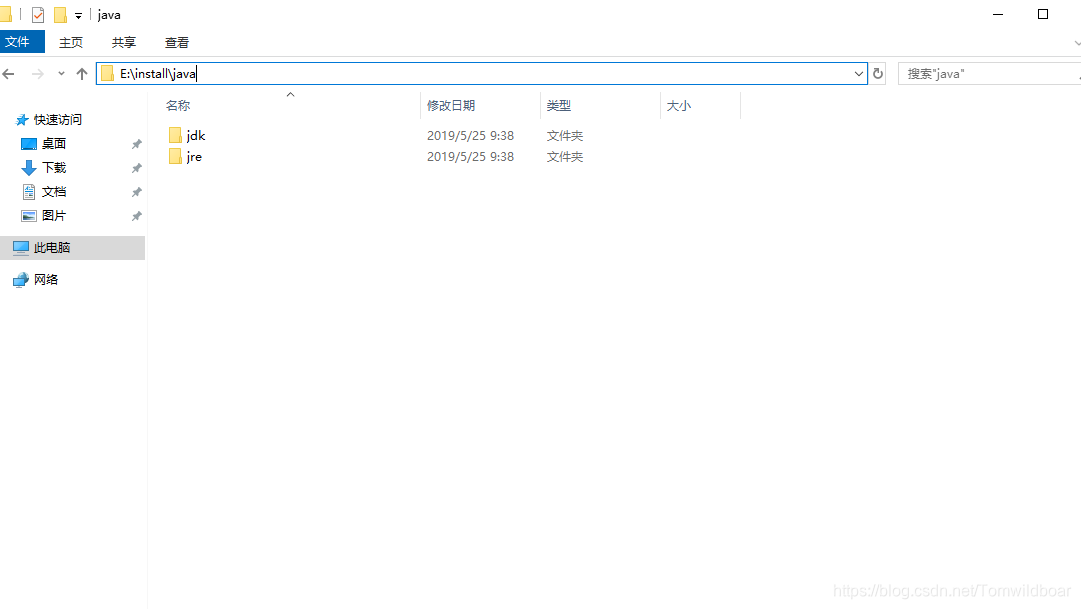Open the 文件 menu

(x=22, y=42)
